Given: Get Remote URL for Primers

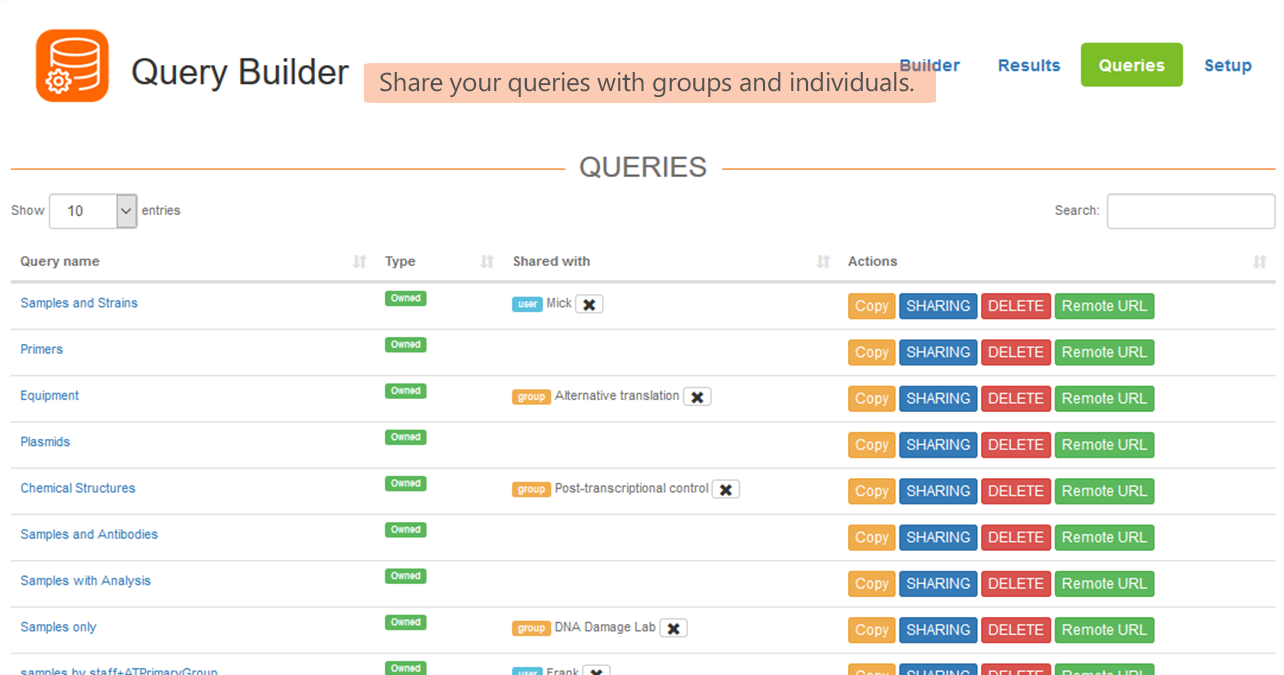Looking at the screenshot, I should (x=1104, y=352).
